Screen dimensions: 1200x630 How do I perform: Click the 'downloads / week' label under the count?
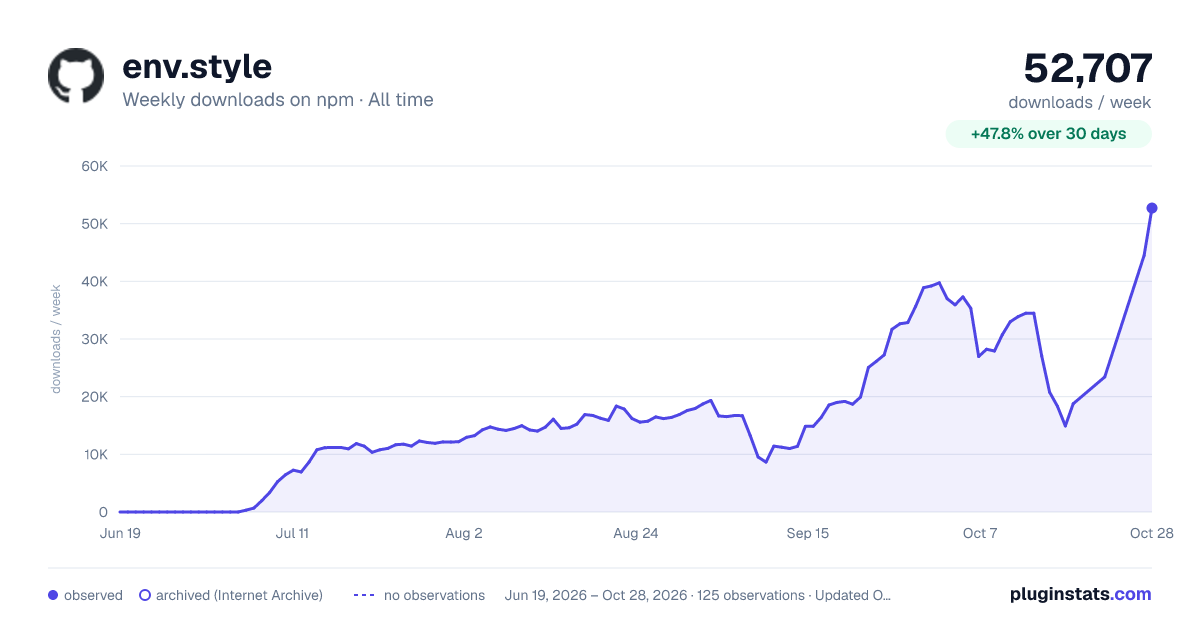click(x=1080, y=102)
